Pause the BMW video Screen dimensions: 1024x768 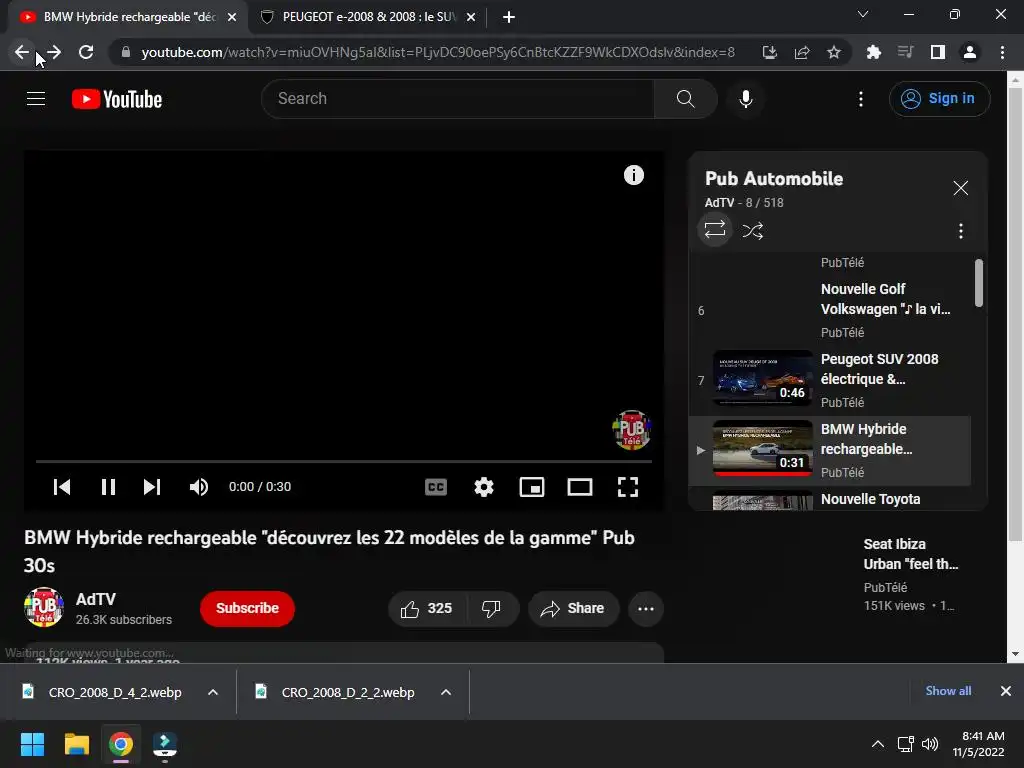tap(108, 487)
